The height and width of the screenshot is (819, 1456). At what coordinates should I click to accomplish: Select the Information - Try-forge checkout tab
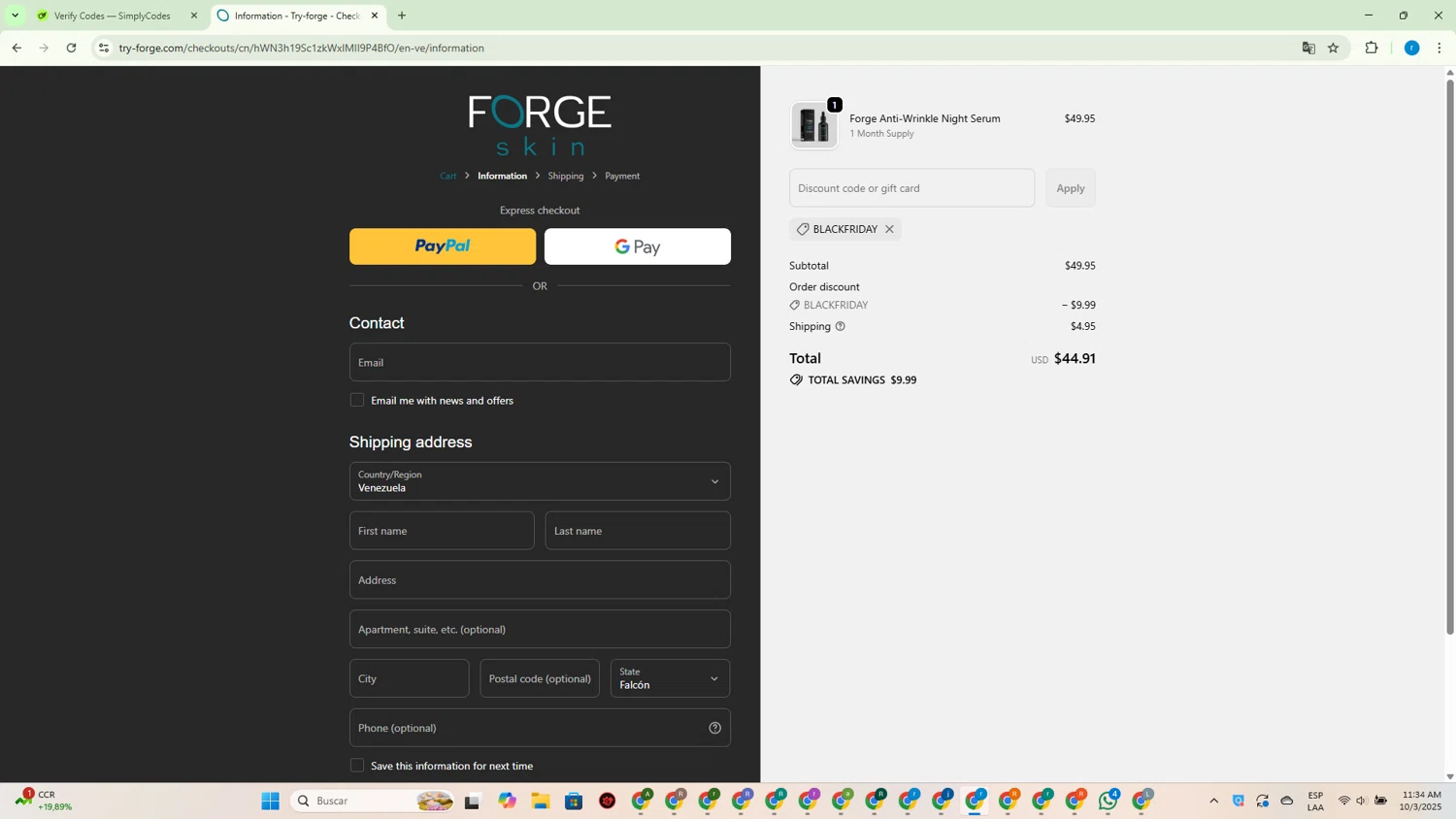pyautogui.click(x=298, y=16)
